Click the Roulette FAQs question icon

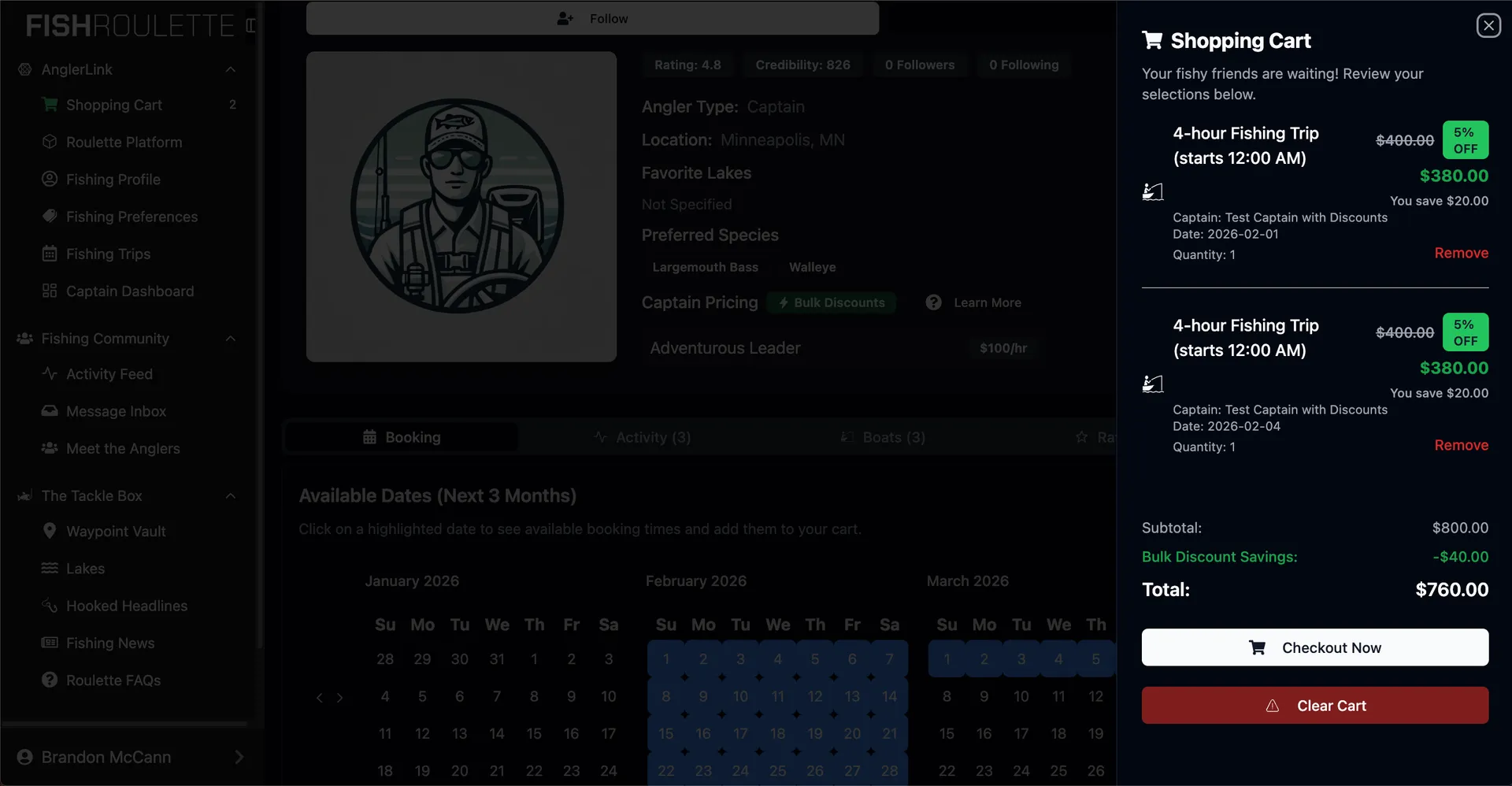(x=50, y=680)
